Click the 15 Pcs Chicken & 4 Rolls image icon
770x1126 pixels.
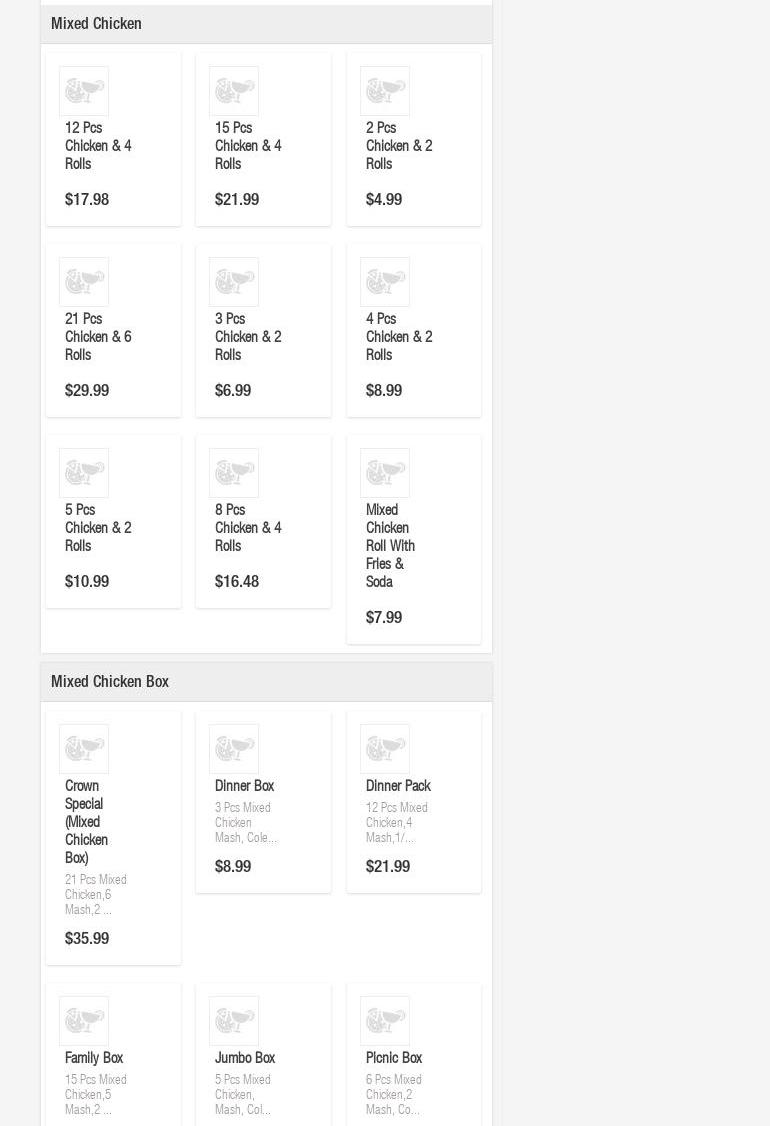(x=234, y=92)
